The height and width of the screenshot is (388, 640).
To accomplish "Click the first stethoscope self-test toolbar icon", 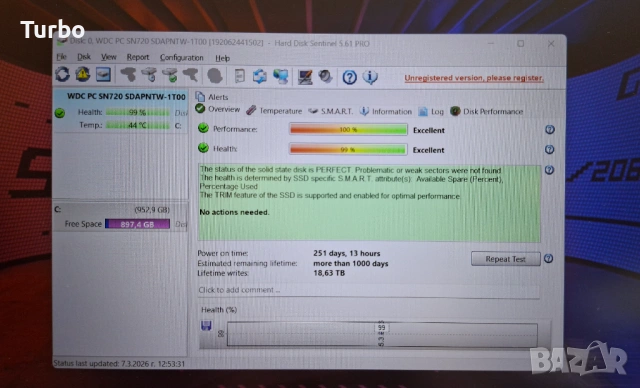I will [128, 75].
